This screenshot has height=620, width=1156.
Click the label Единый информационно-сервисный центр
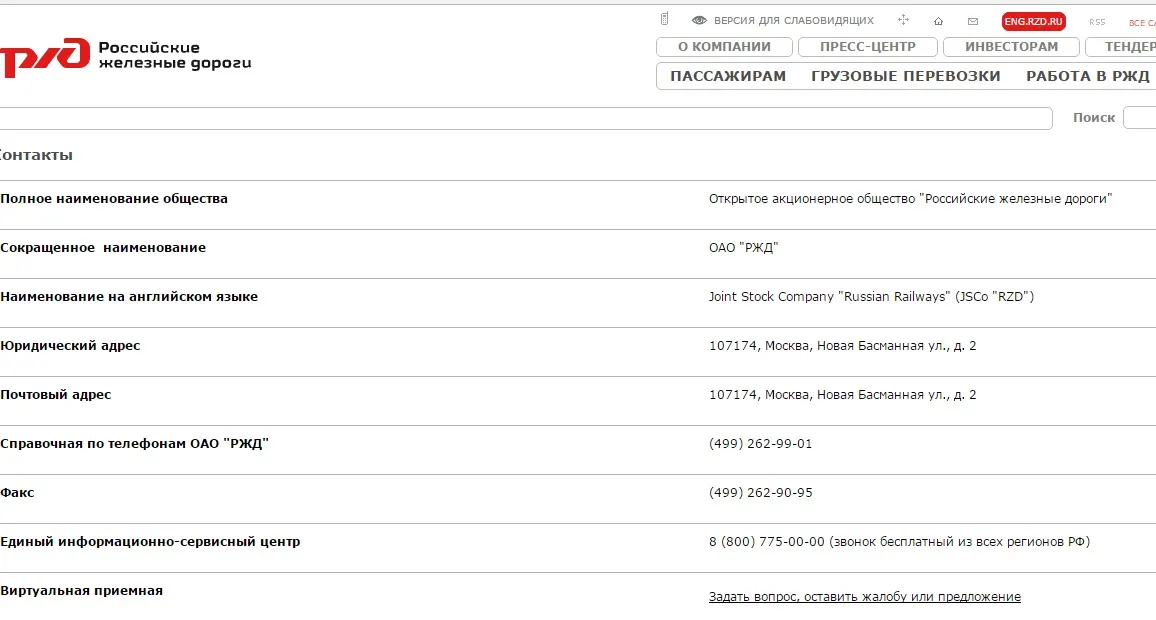pos(150,541)
